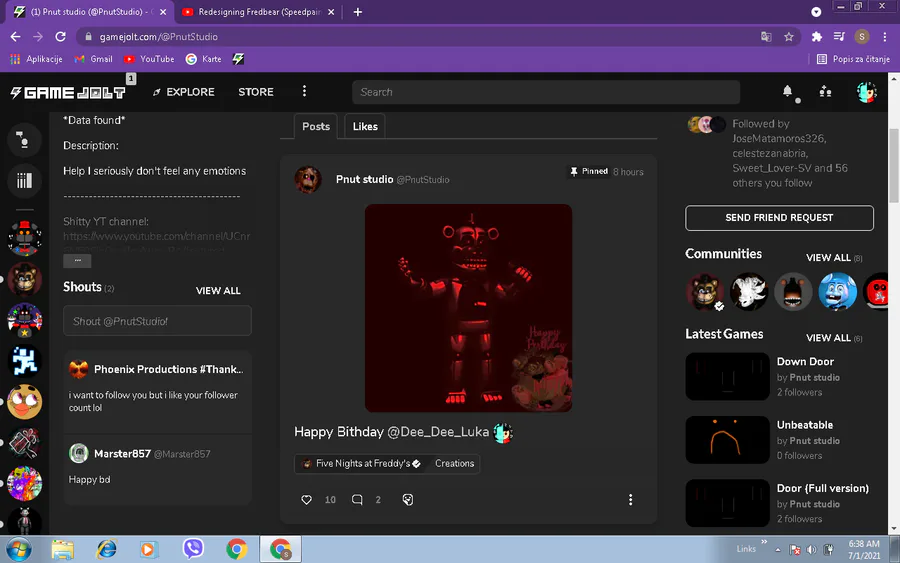View all latest games
900x563 pixels.
click(x=834, y=338)
